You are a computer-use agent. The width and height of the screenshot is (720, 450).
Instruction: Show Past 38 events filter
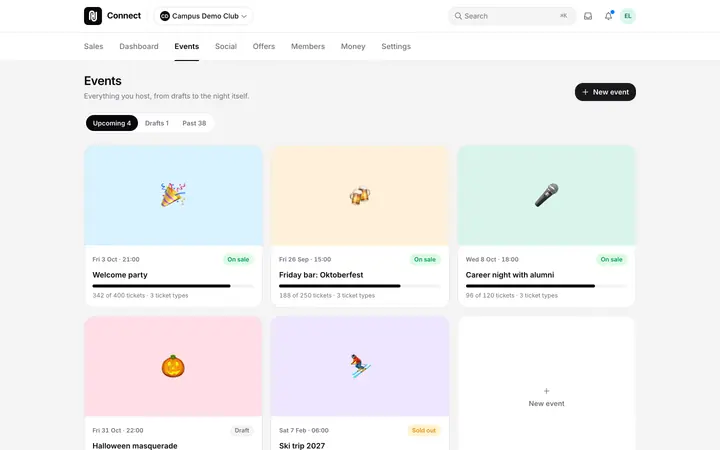194,123
